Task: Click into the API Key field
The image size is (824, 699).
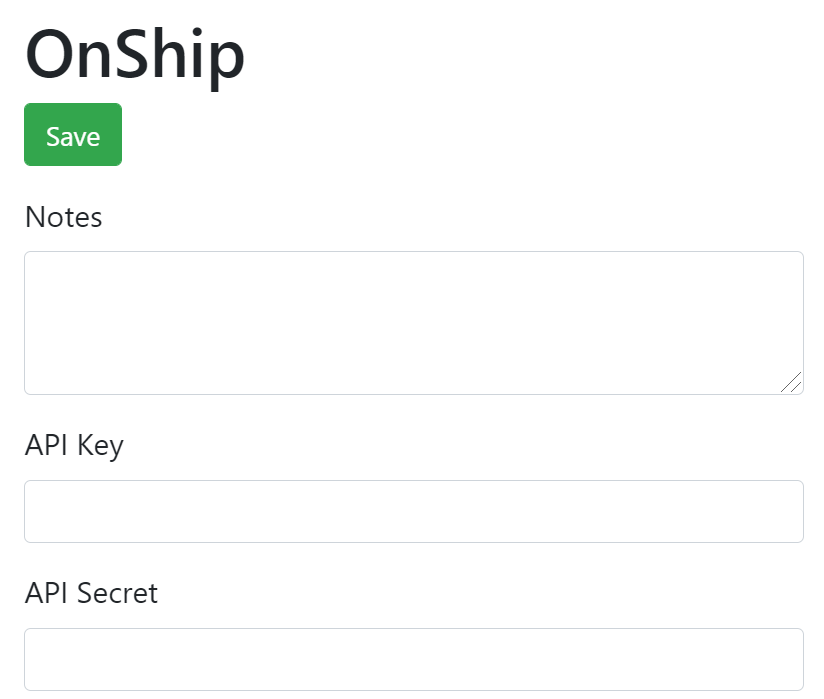Action: coord(414,511)
